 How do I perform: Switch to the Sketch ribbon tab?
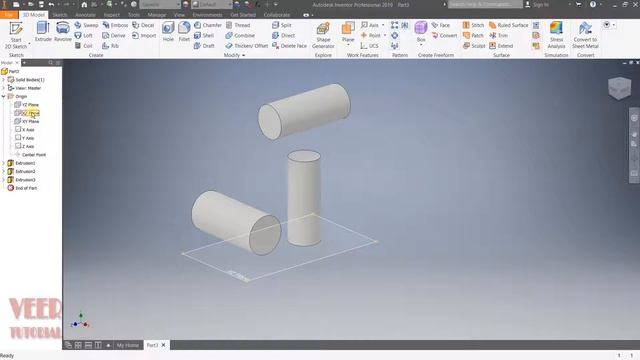click(60, 15)
